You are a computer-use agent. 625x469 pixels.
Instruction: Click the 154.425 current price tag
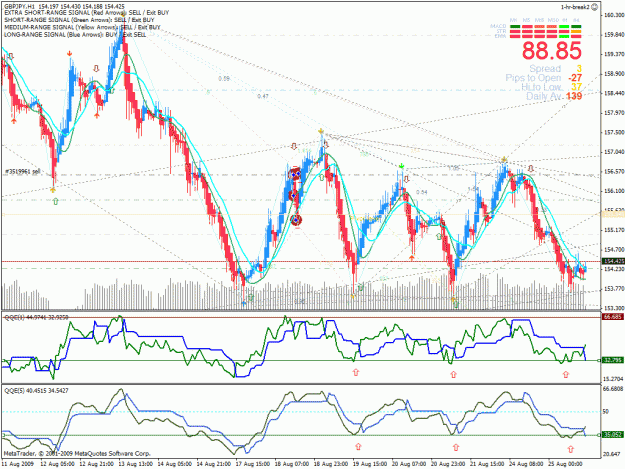tap(613, 261)
